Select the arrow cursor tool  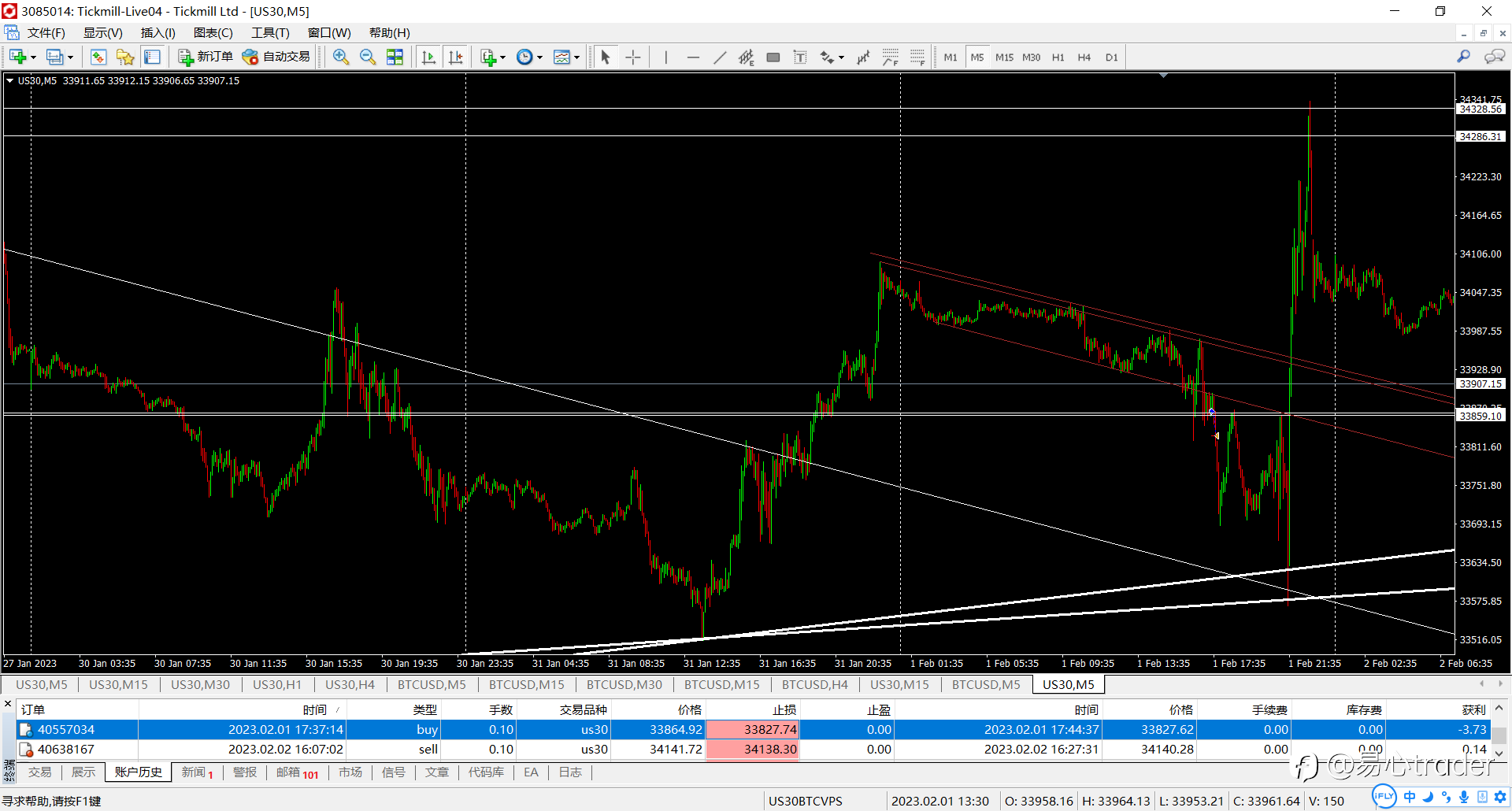pyautogui.click(x=606, y=57)
